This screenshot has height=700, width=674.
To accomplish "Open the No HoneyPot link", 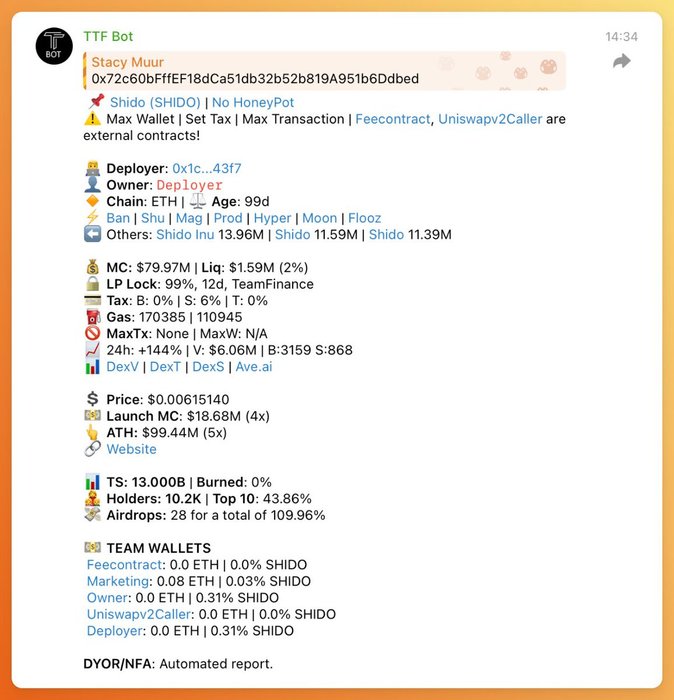I will click(x=253, y=102).
